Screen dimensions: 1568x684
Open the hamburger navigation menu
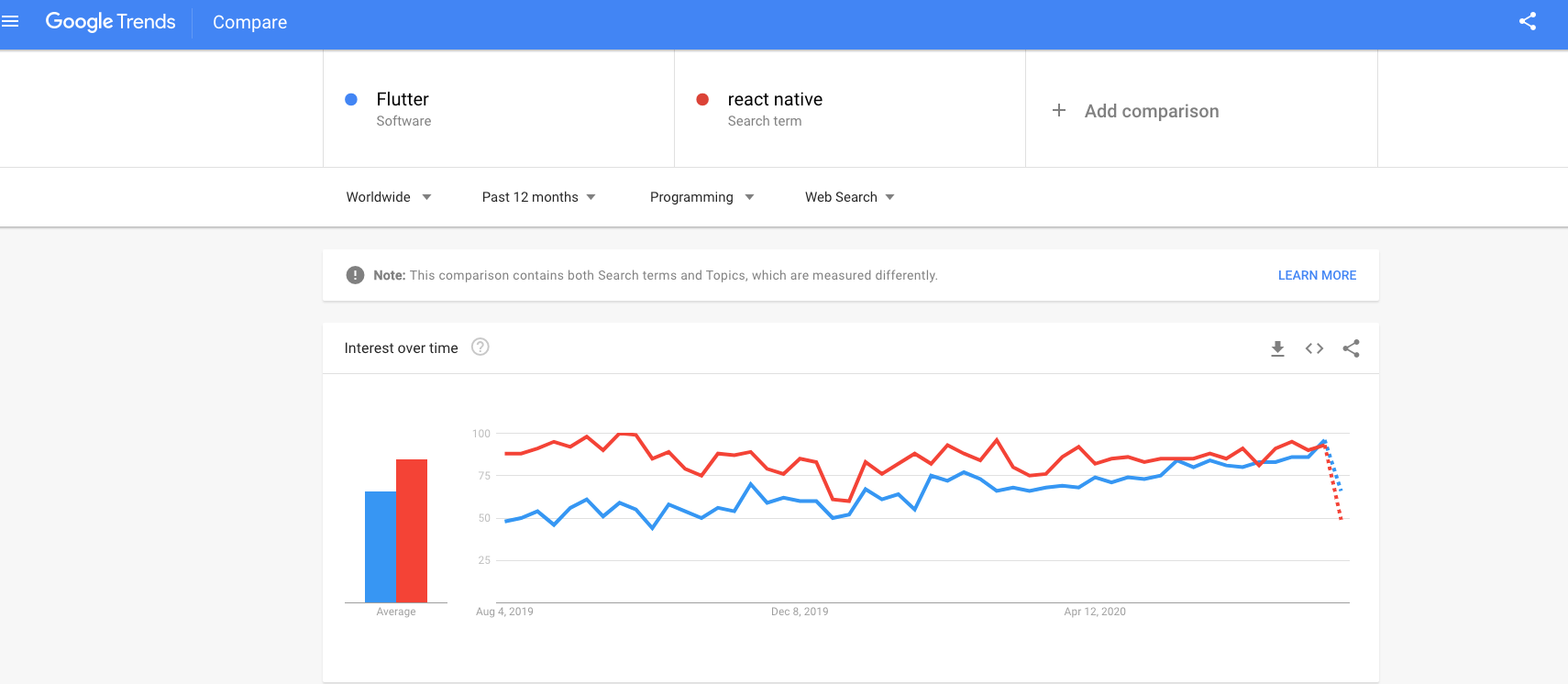point(10,21)
